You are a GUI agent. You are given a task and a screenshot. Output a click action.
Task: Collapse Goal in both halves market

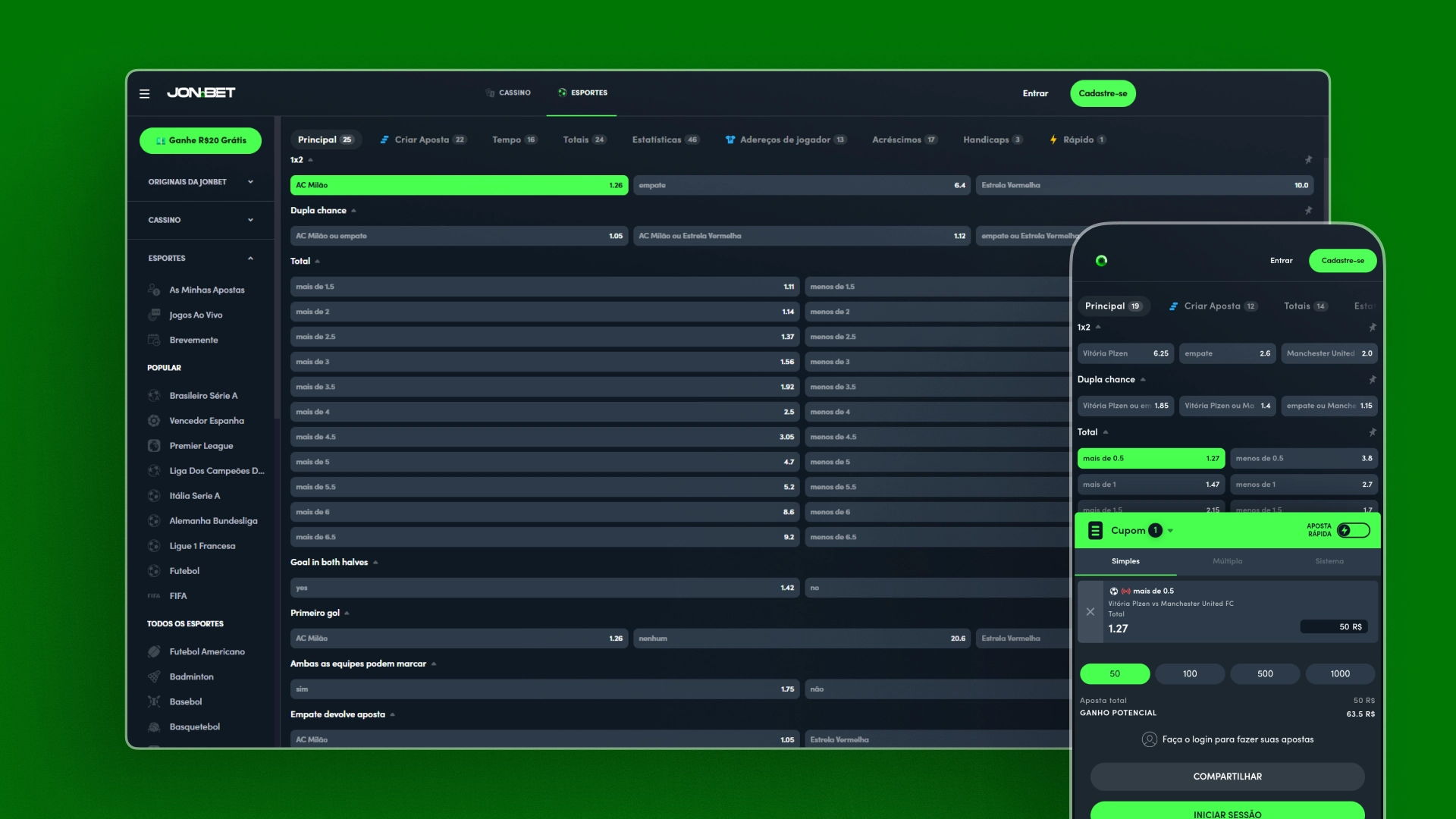375,563
